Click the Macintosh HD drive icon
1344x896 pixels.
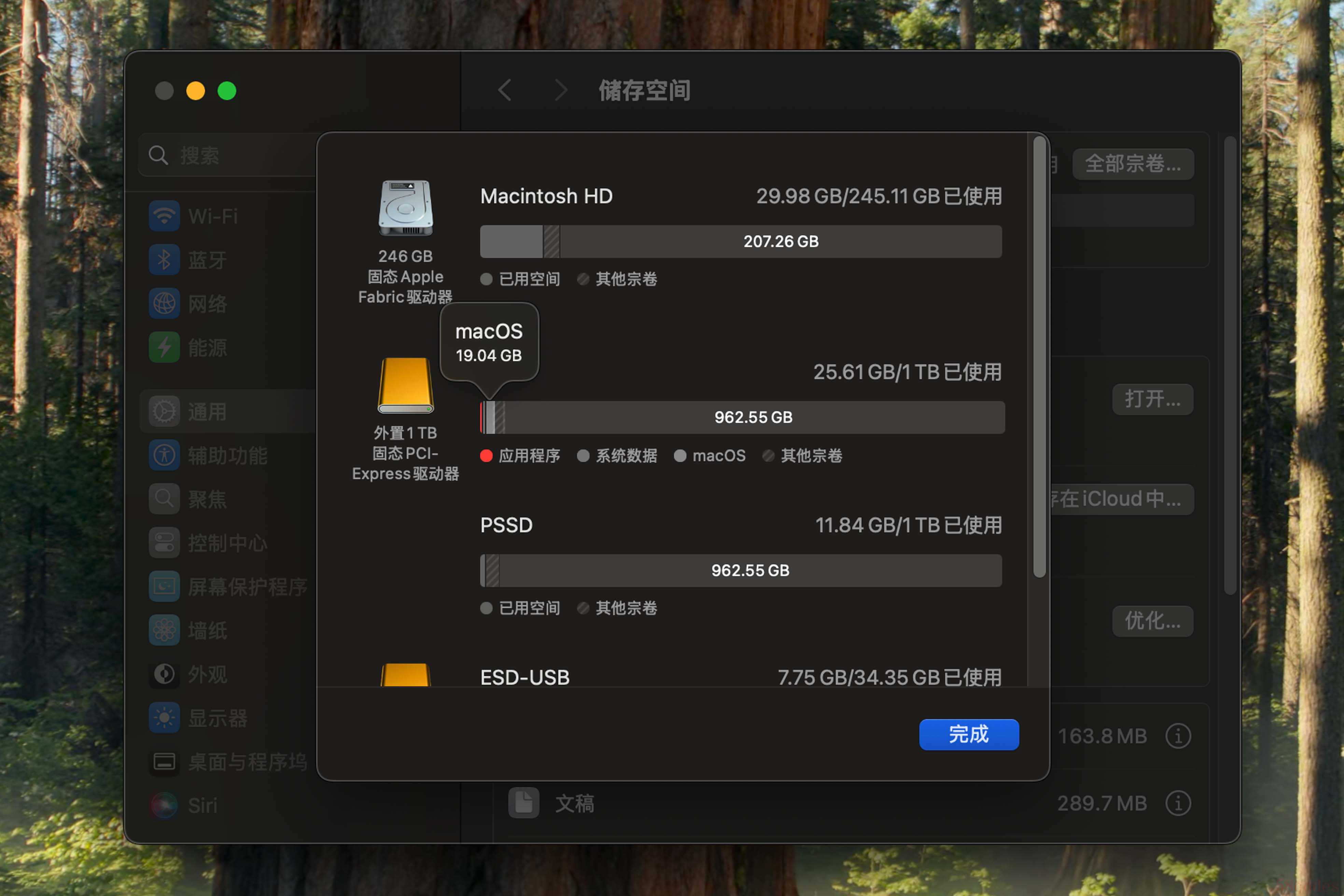[x=405, y=208]
